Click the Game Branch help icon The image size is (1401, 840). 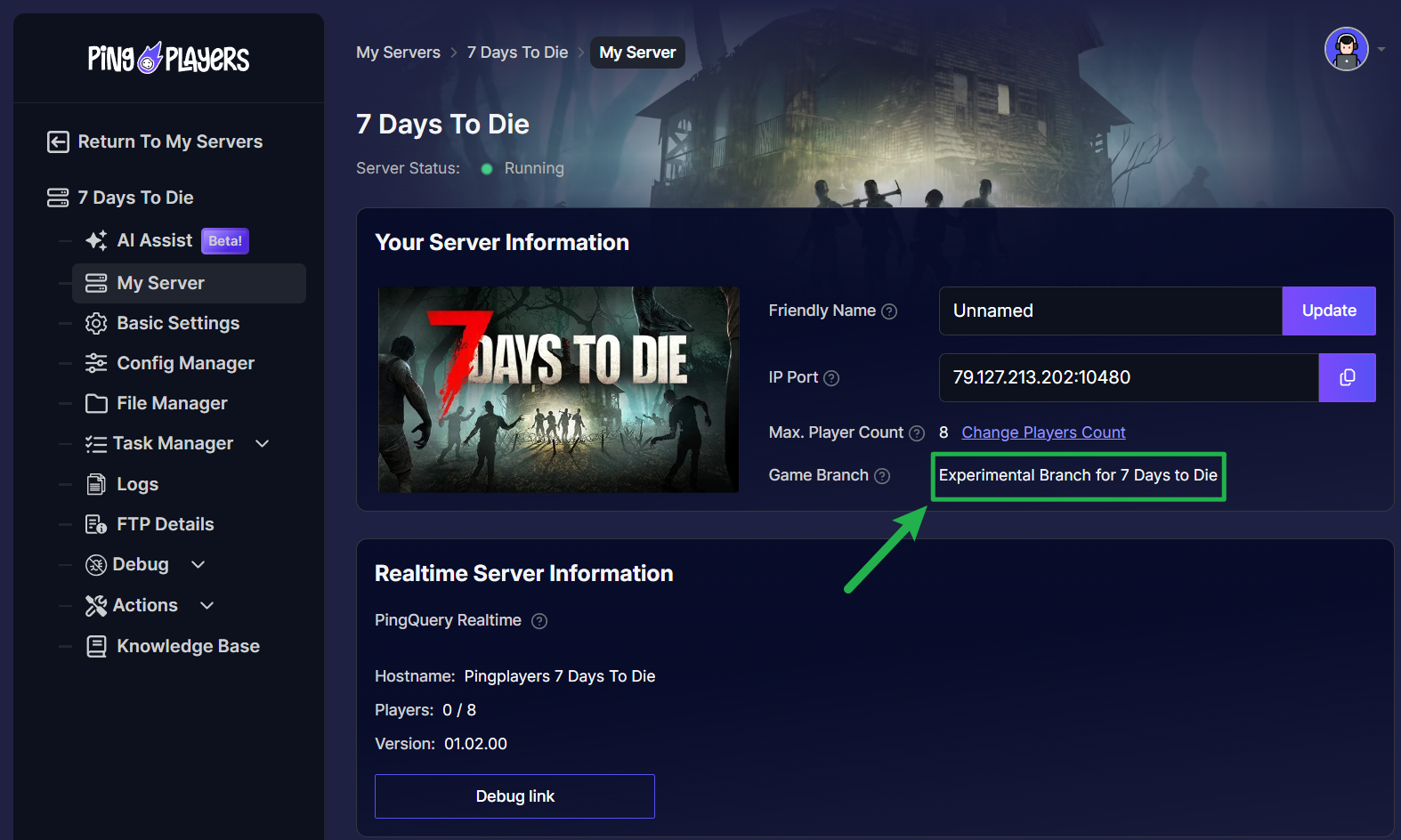coord(882,476)
